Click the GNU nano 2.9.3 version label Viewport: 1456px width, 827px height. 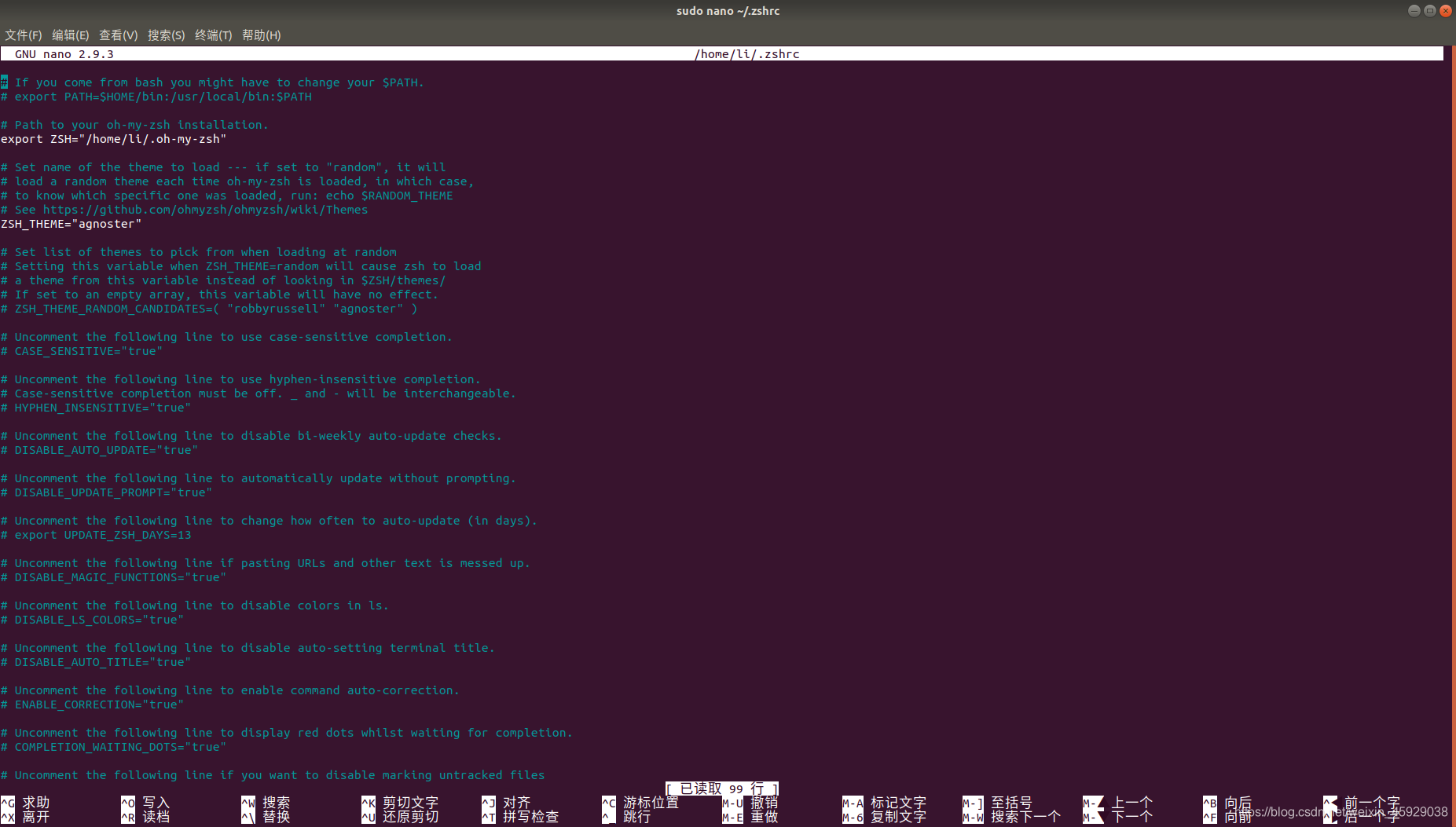[64, 54]
